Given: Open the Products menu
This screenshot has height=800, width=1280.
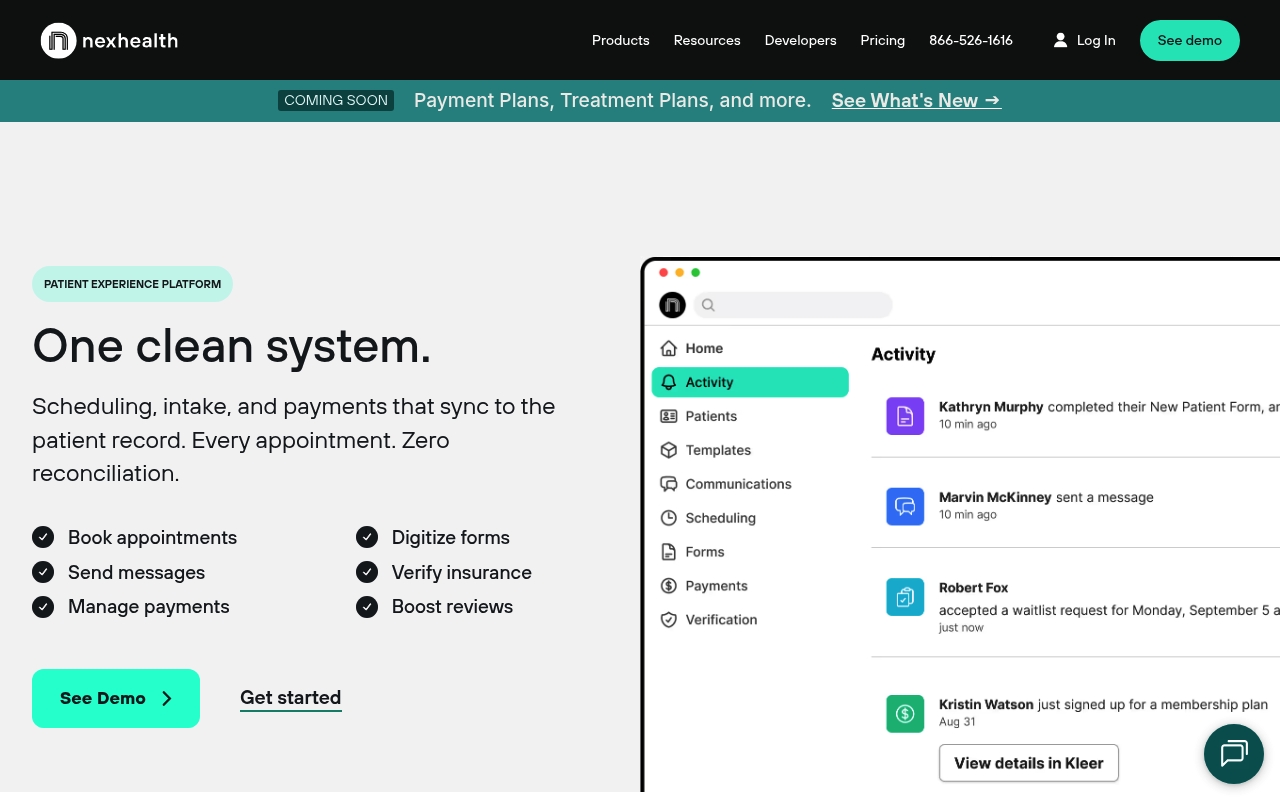Looking at the screenshot, I should pos(621,40).
